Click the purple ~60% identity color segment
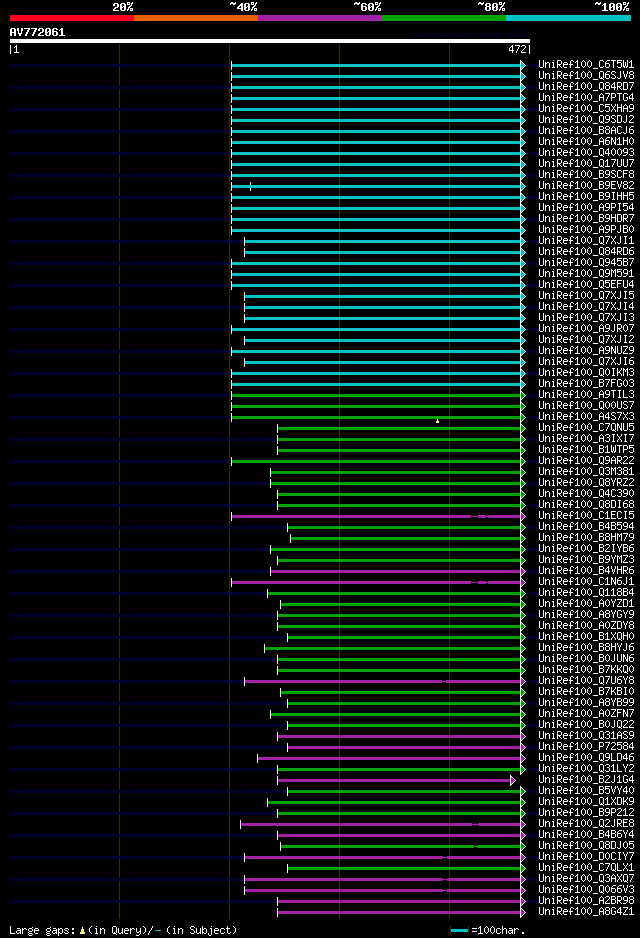 tap(320, 18)
